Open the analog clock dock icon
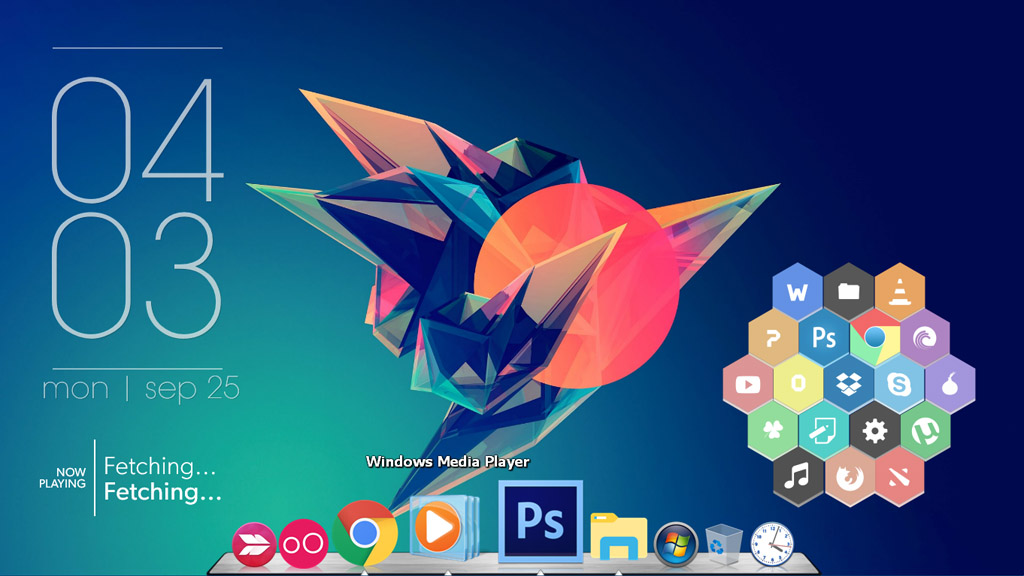 click(771, 544)
